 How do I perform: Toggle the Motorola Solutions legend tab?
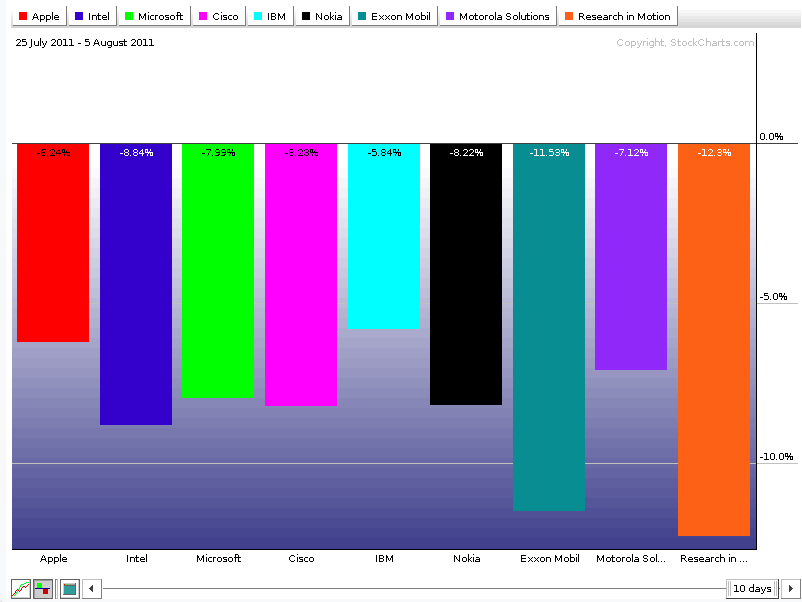[x=498, y=16]
